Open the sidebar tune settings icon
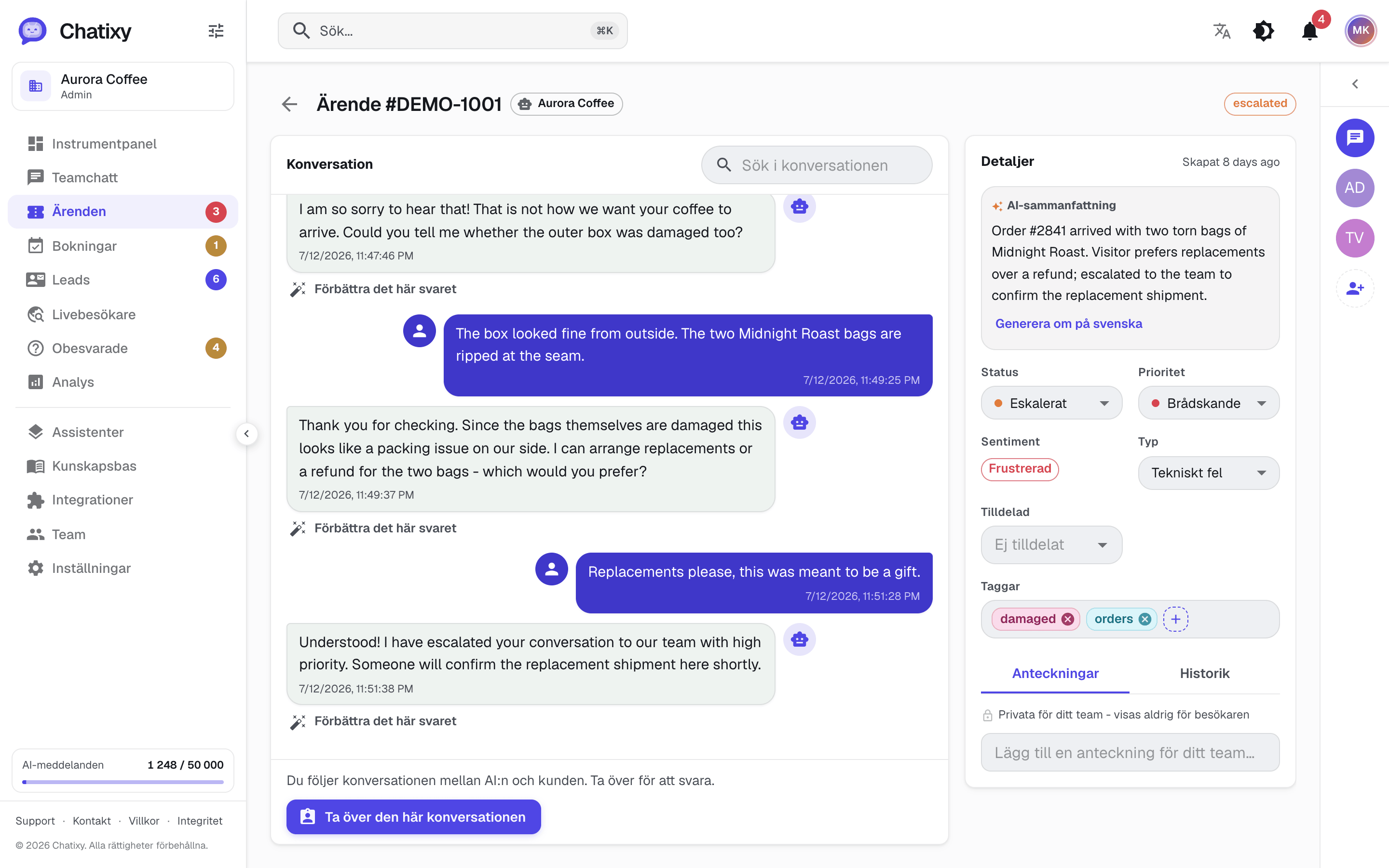1389x868 pixels. coord(216,30)
